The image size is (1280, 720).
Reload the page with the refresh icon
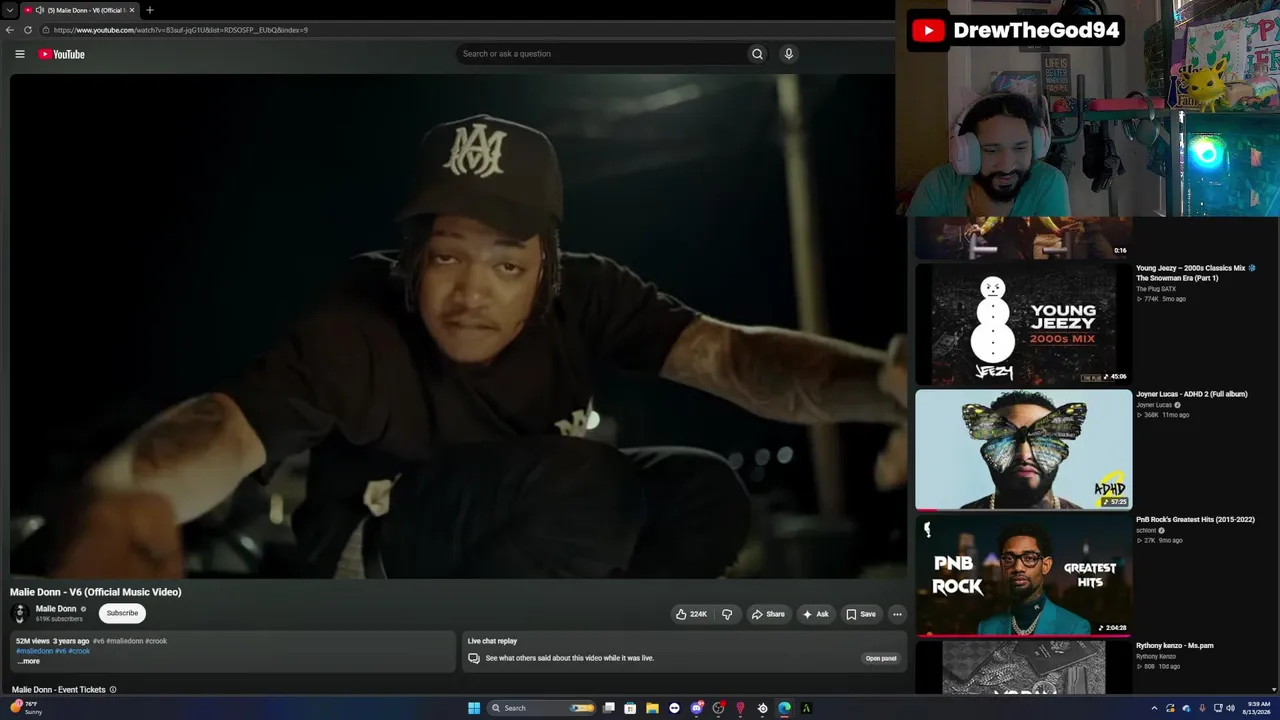28,30
